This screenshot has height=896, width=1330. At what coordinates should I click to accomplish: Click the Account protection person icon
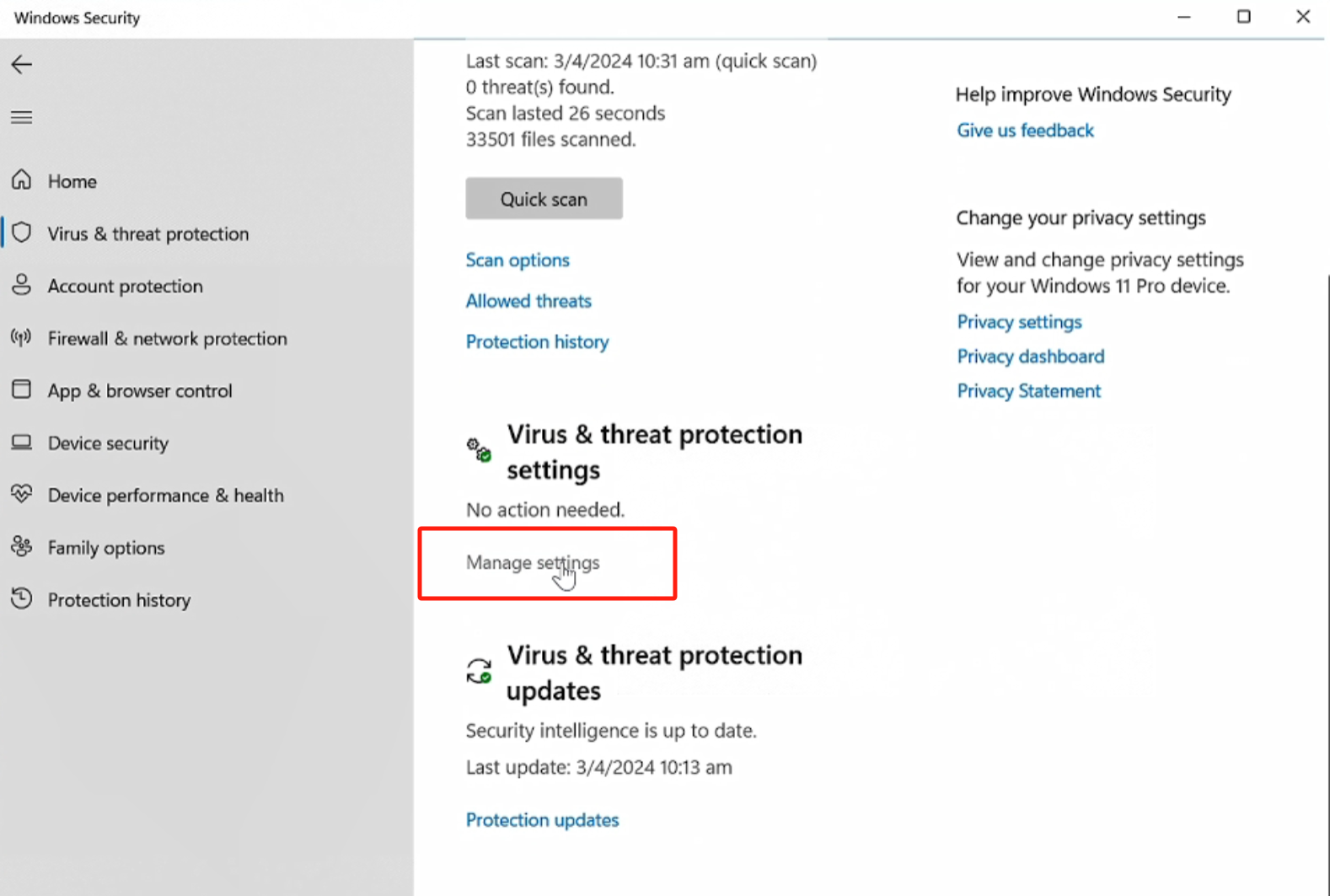click(x=22, y=285)
